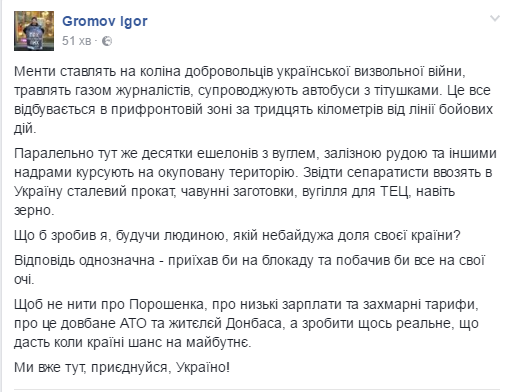Click the word Донбаса in the text

[255, 323]
